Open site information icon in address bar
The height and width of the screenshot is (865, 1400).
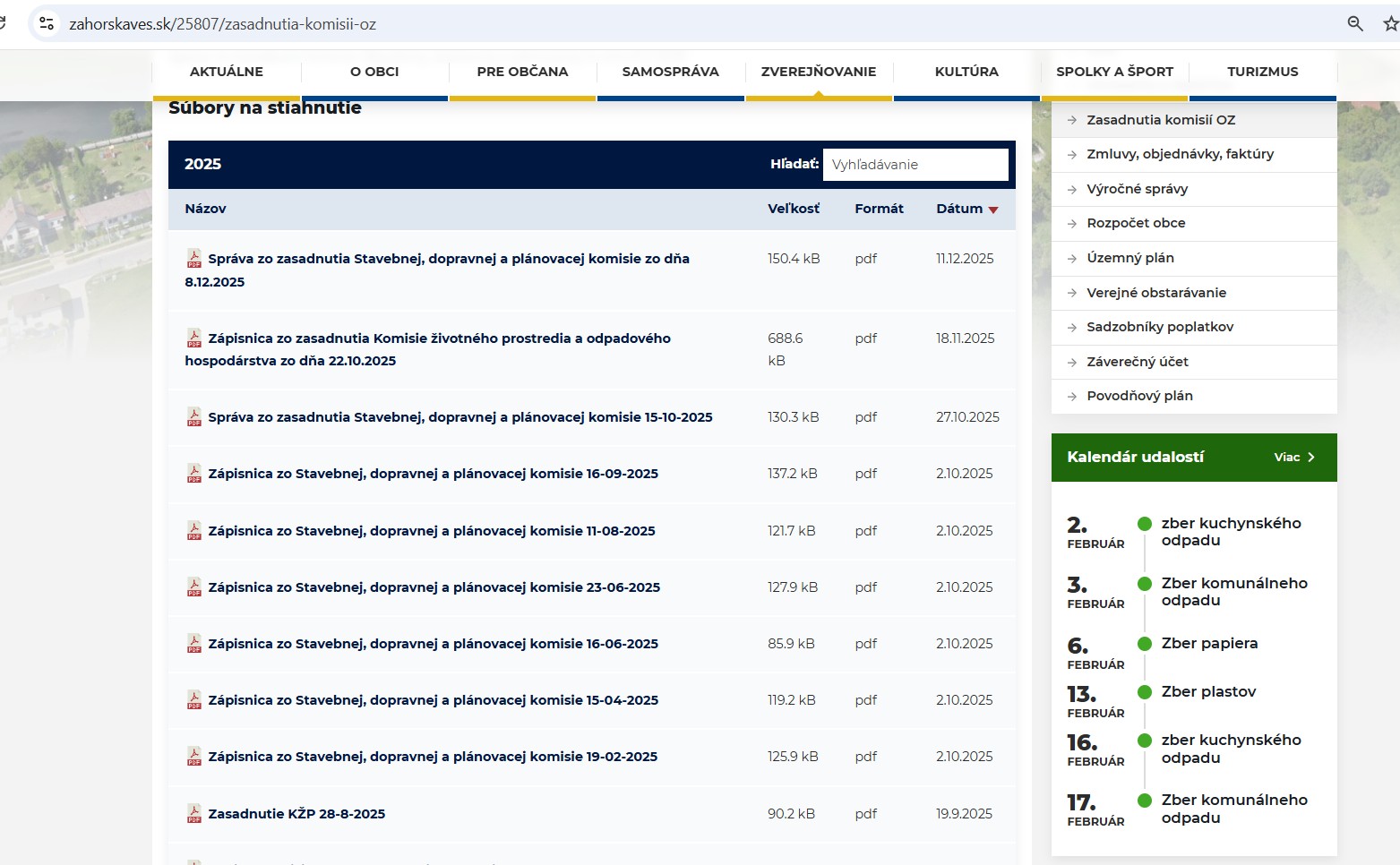coord(47,24)
